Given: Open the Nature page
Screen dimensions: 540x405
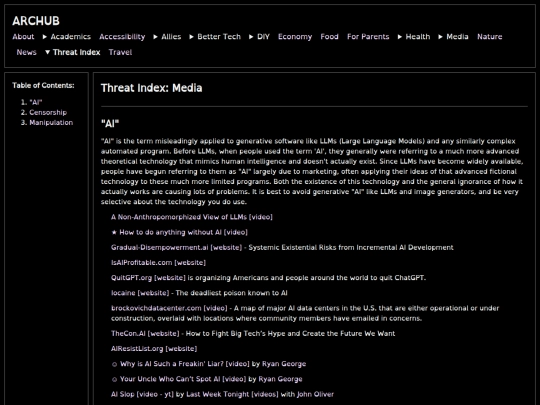Looking at the screenshot, I should 489,37.
